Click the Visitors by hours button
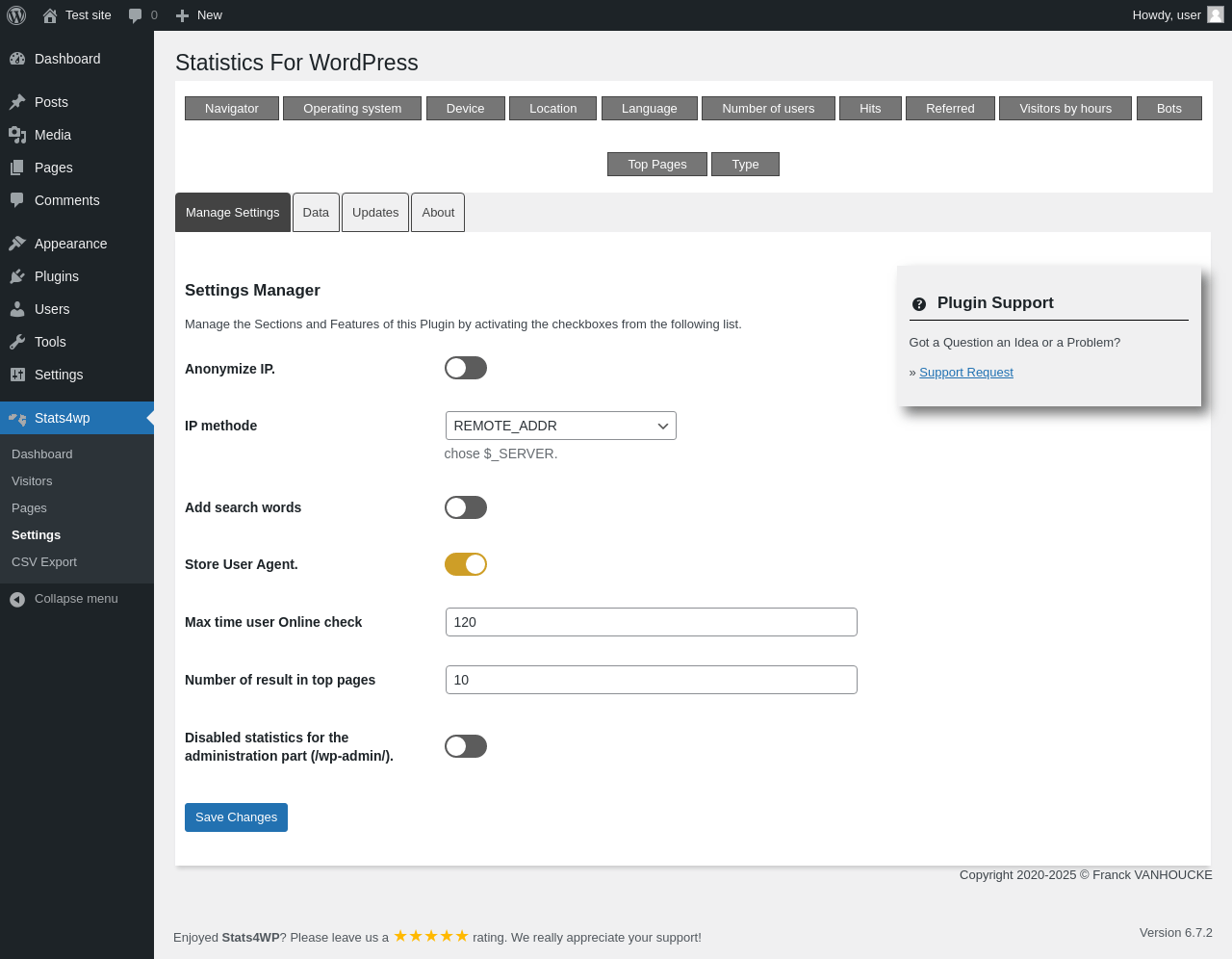Screen dimensions: 1232x959 pos(1065,109)
